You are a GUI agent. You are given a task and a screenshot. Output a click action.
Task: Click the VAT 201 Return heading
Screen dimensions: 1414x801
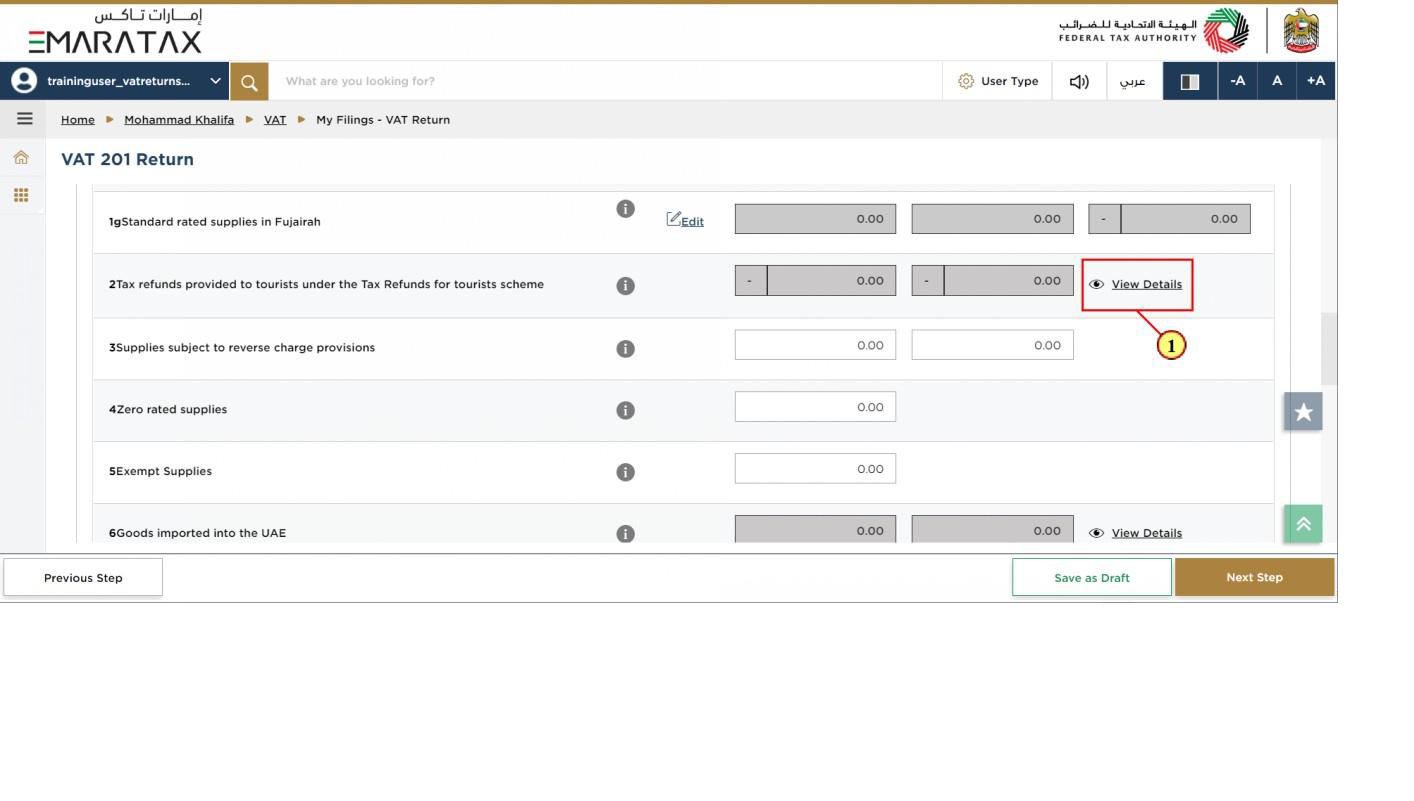(127, 160)
